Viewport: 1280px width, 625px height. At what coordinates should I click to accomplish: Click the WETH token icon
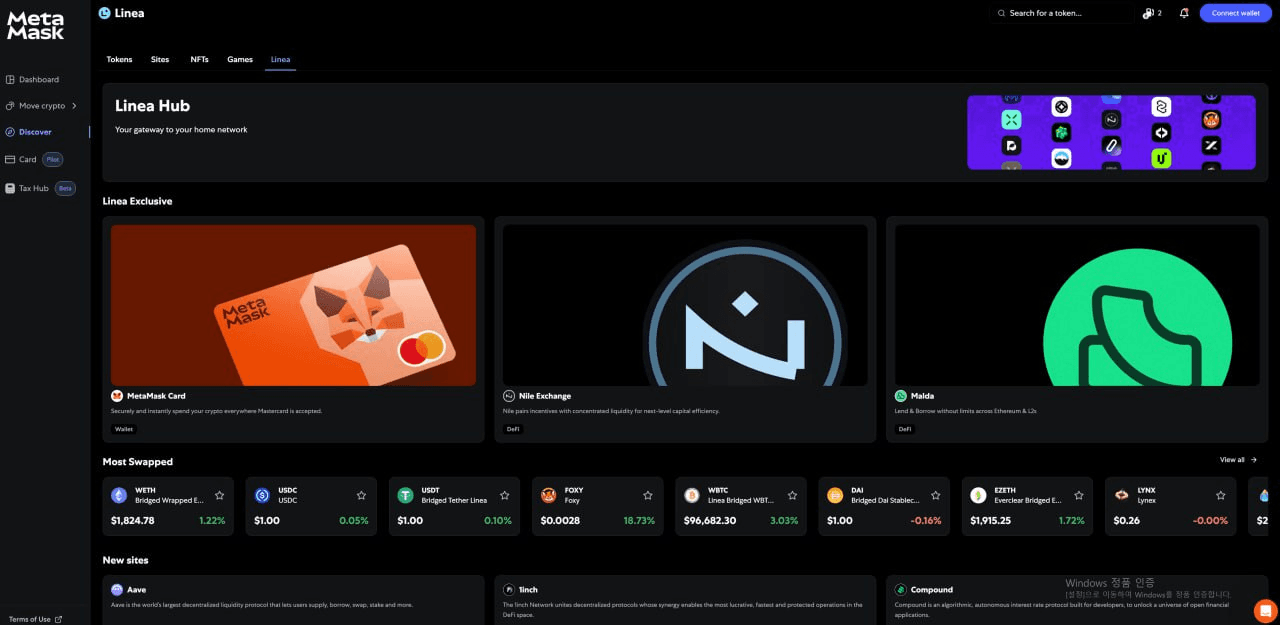pyautogui.click(x=119, y=495)
